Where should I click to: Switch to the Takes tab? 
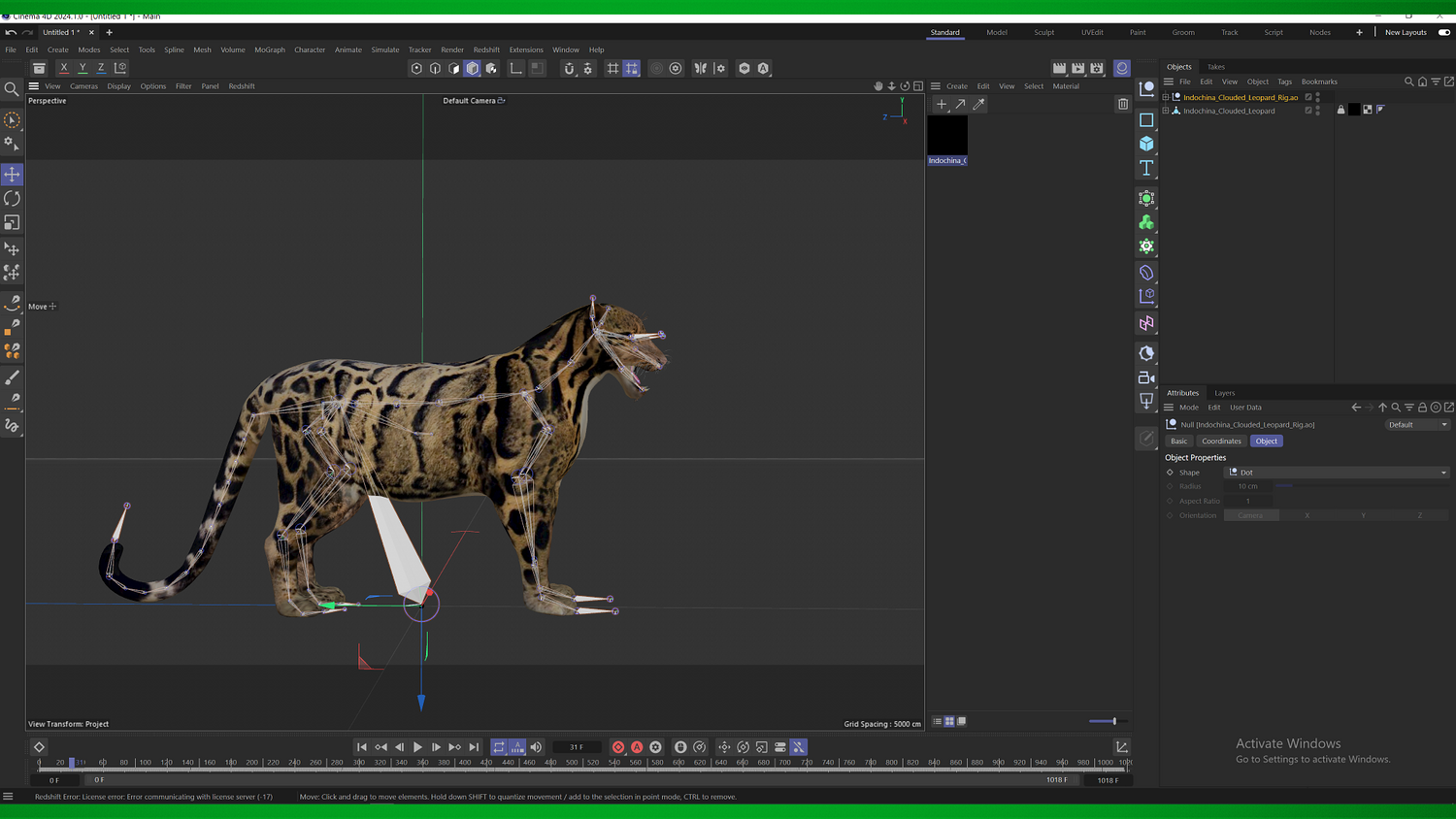(x=1216, y=67)
